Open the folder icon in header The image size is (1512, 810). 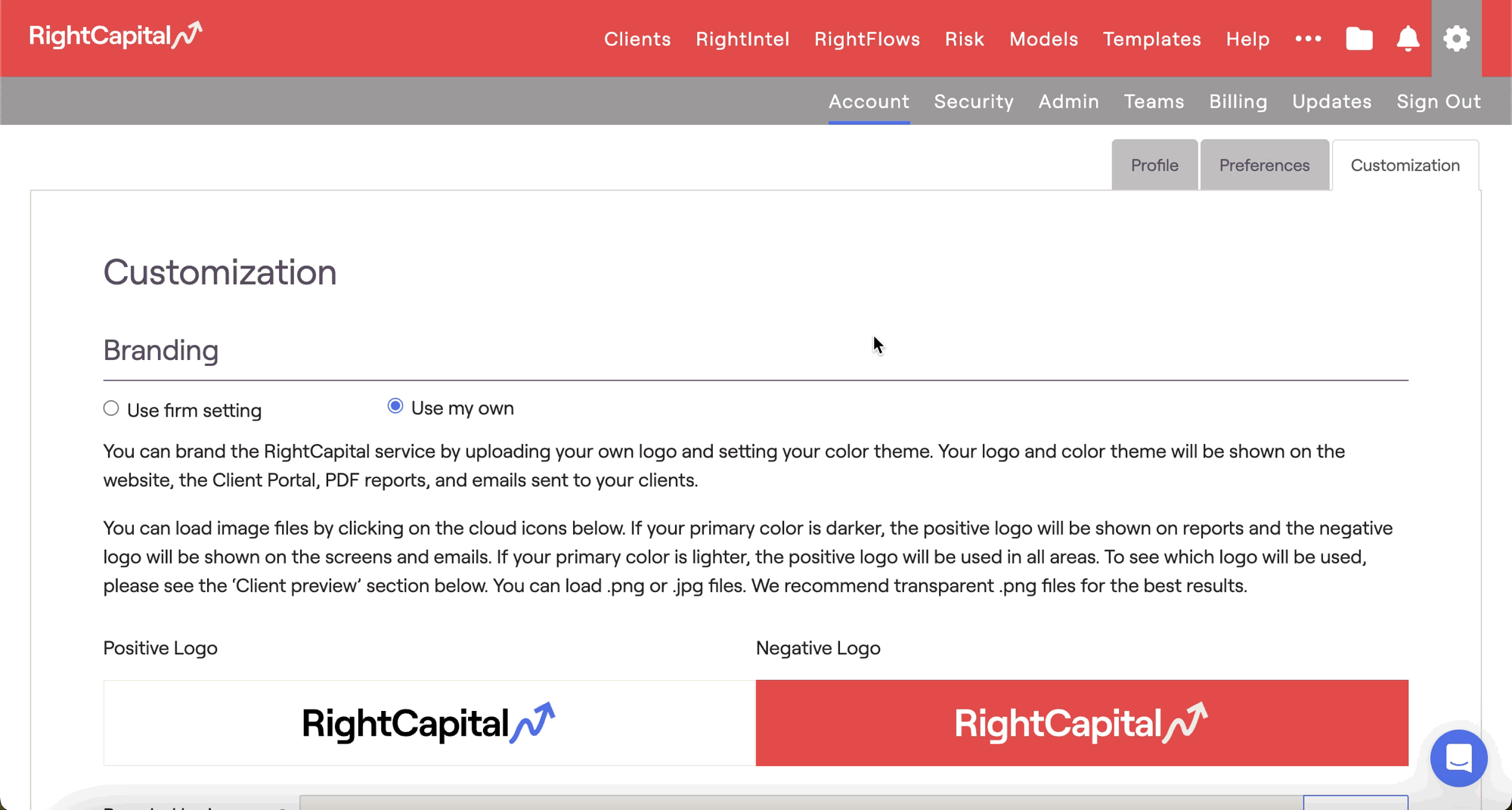point(1359,39)
